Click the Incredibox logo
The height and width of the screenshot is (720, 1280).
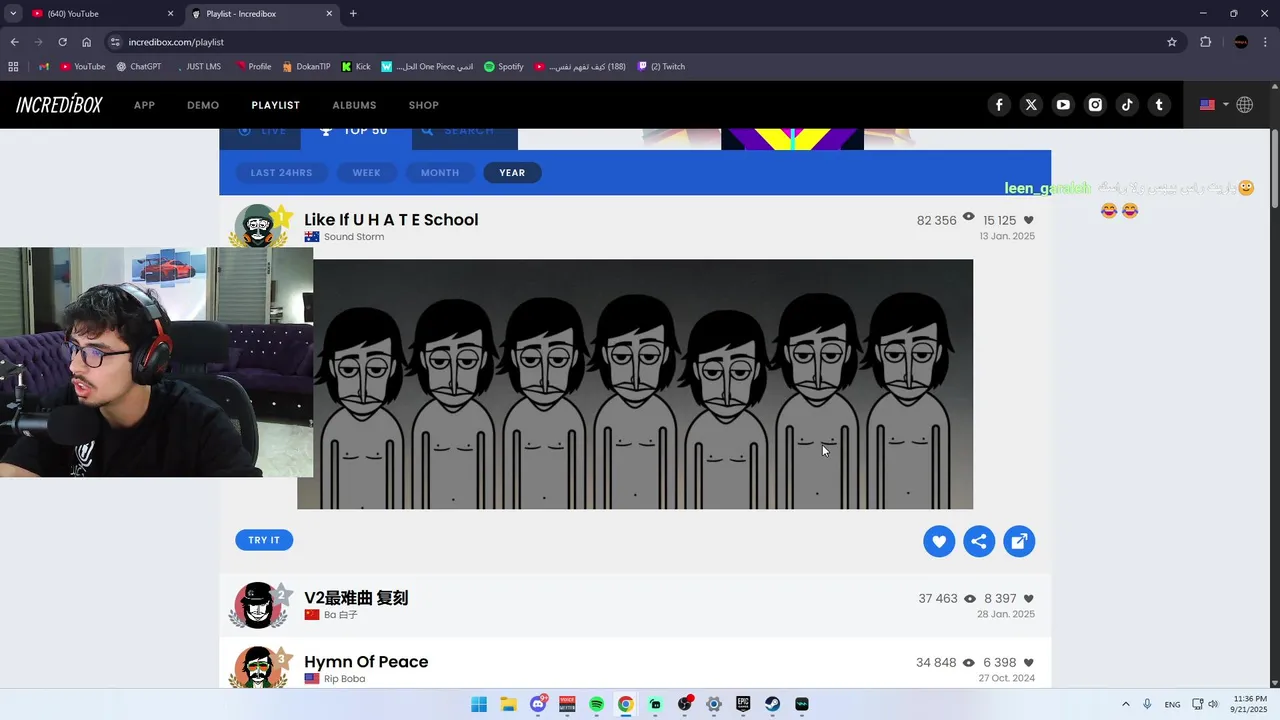(59, 105)
